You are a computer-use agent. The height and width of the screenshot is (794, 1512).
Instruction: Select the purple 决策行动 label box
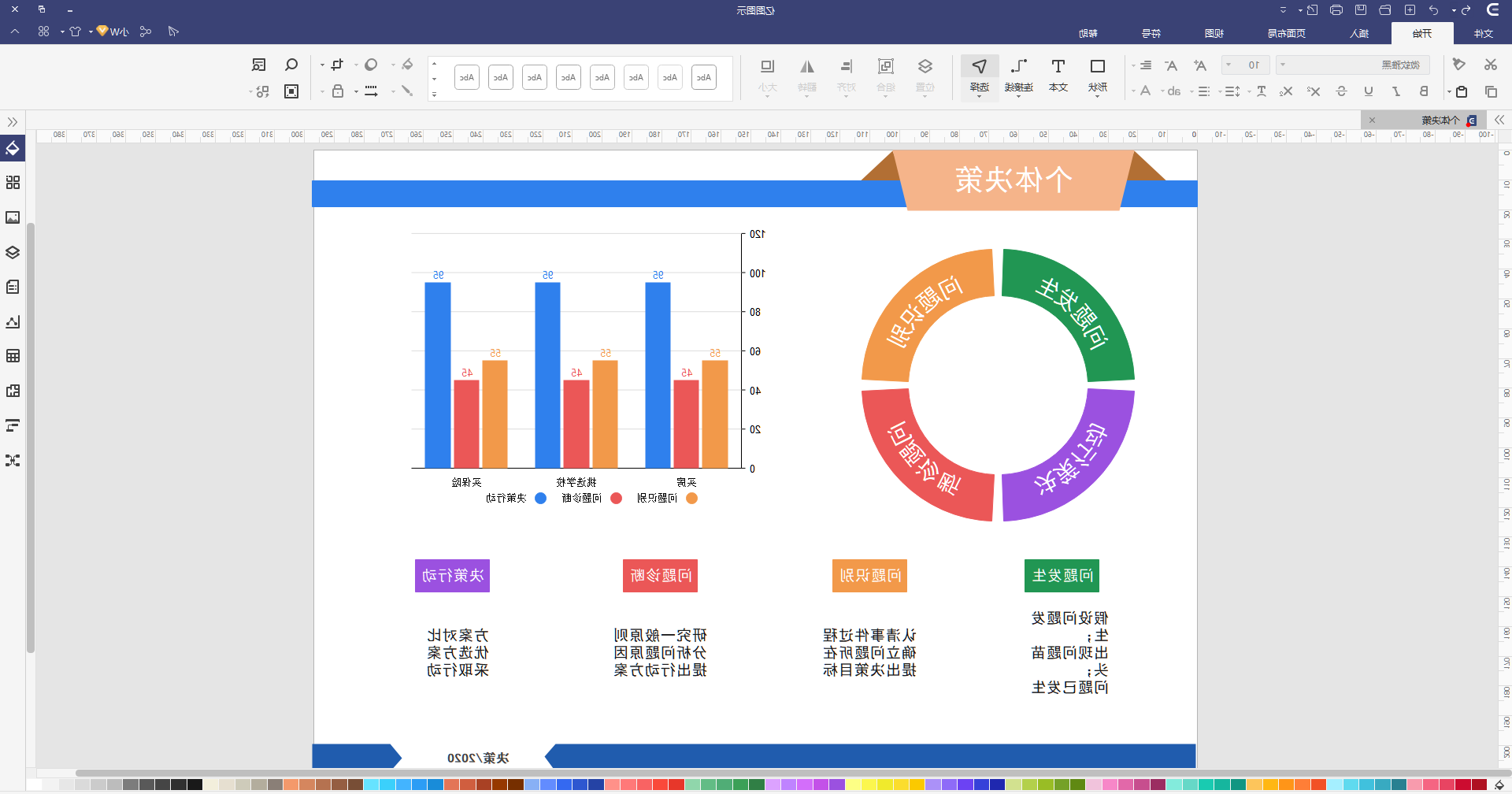452,576
